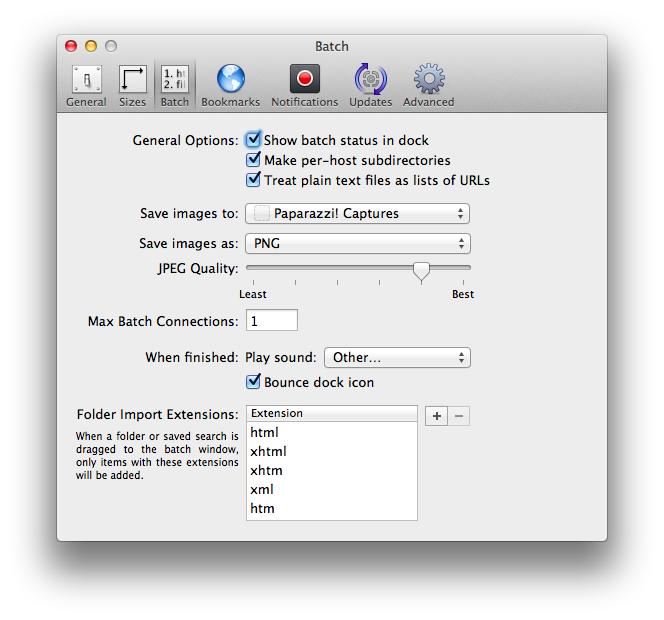Screen dimensions: 664x620
Task: Toggle Make per-host subdirectories checkbox
Action: [253, 160]
